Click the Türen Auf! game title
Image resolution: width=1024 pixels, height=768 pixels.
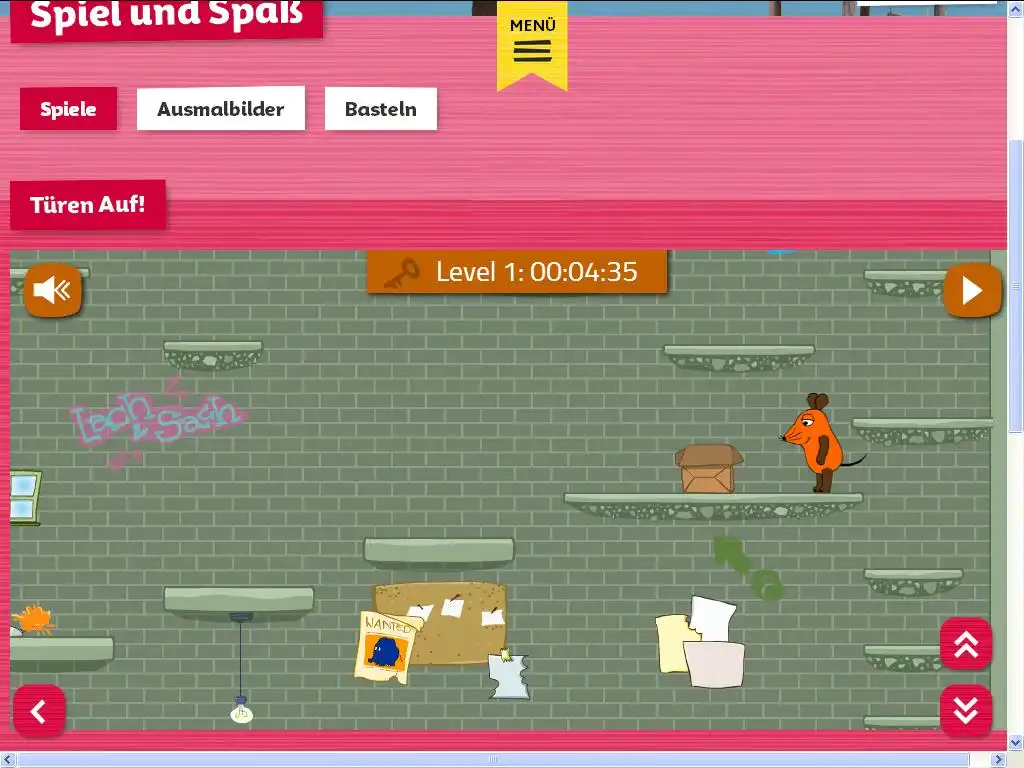[x=88, y=205]
